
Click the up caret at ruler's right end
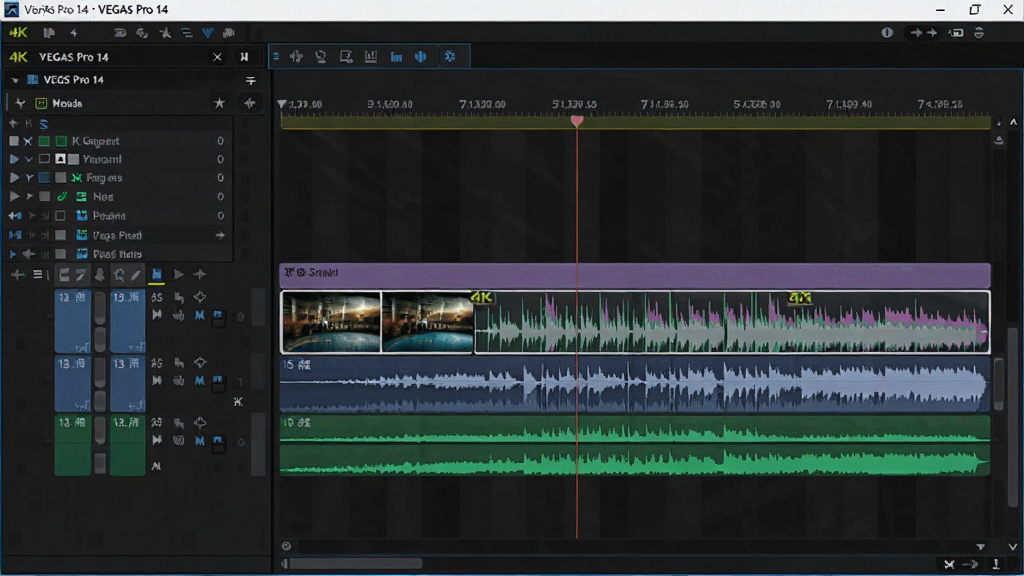point(1013,122)
